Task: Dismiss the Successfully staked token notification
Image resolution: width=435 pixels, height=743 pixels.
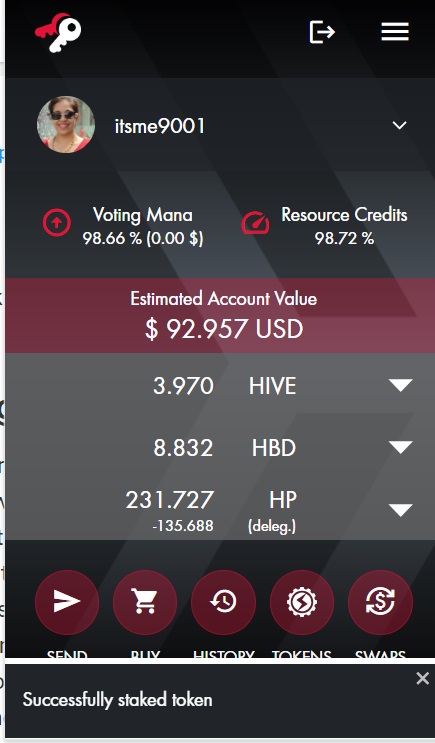Action: pos(422,679)
